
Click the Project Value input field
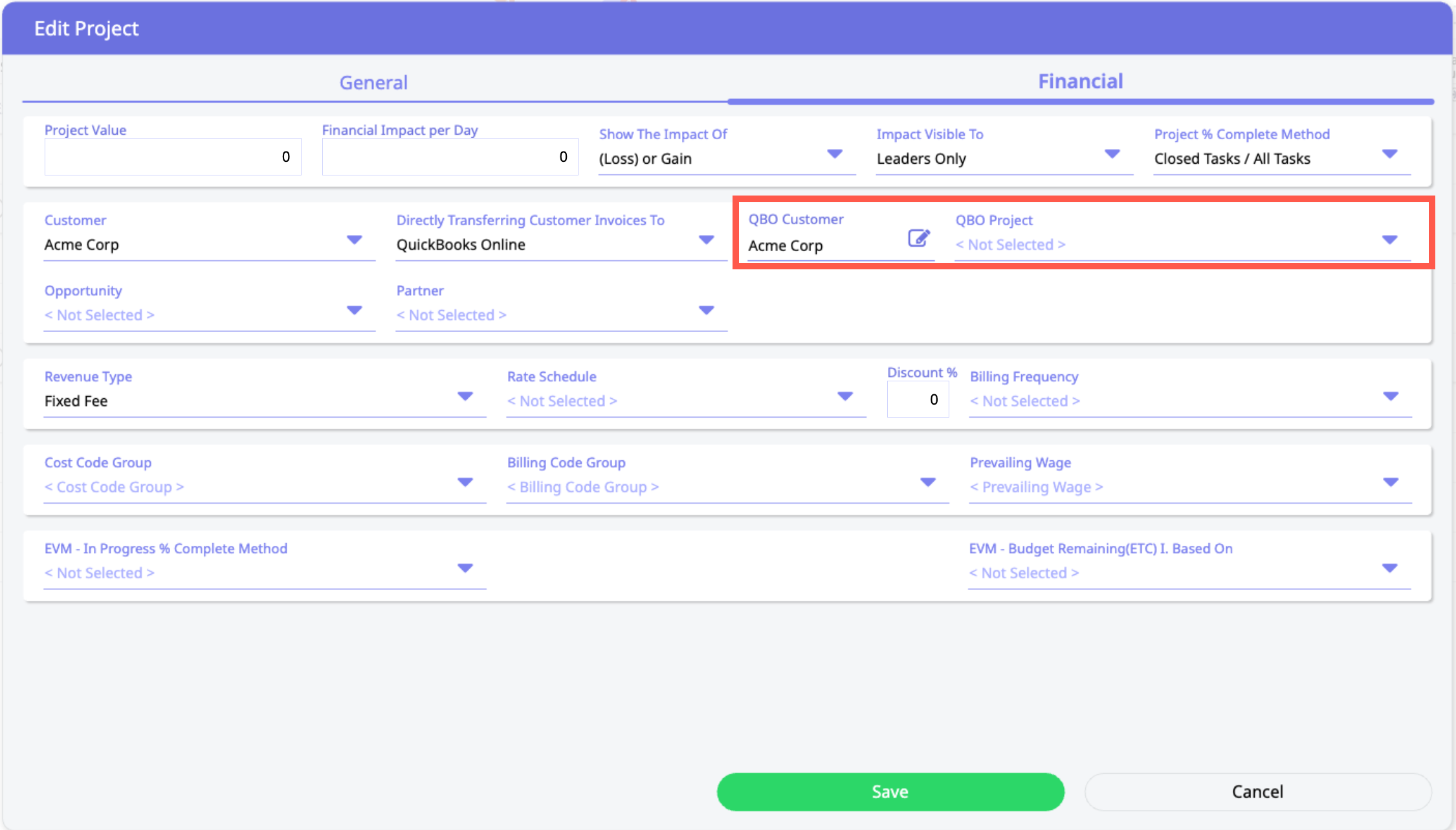(x=172, y=157)
